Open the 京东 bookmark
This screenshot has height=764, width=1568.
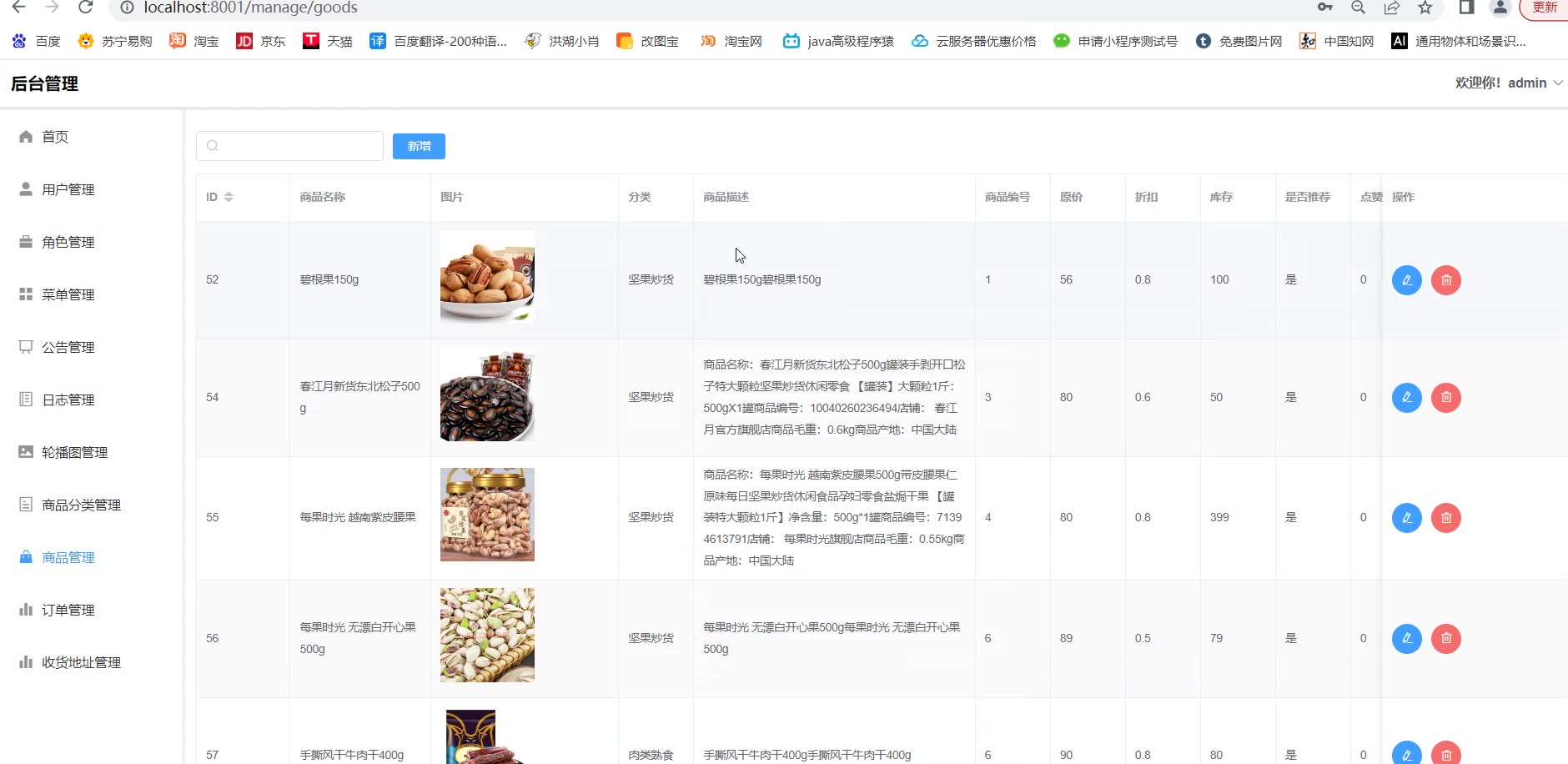point(261,41)
